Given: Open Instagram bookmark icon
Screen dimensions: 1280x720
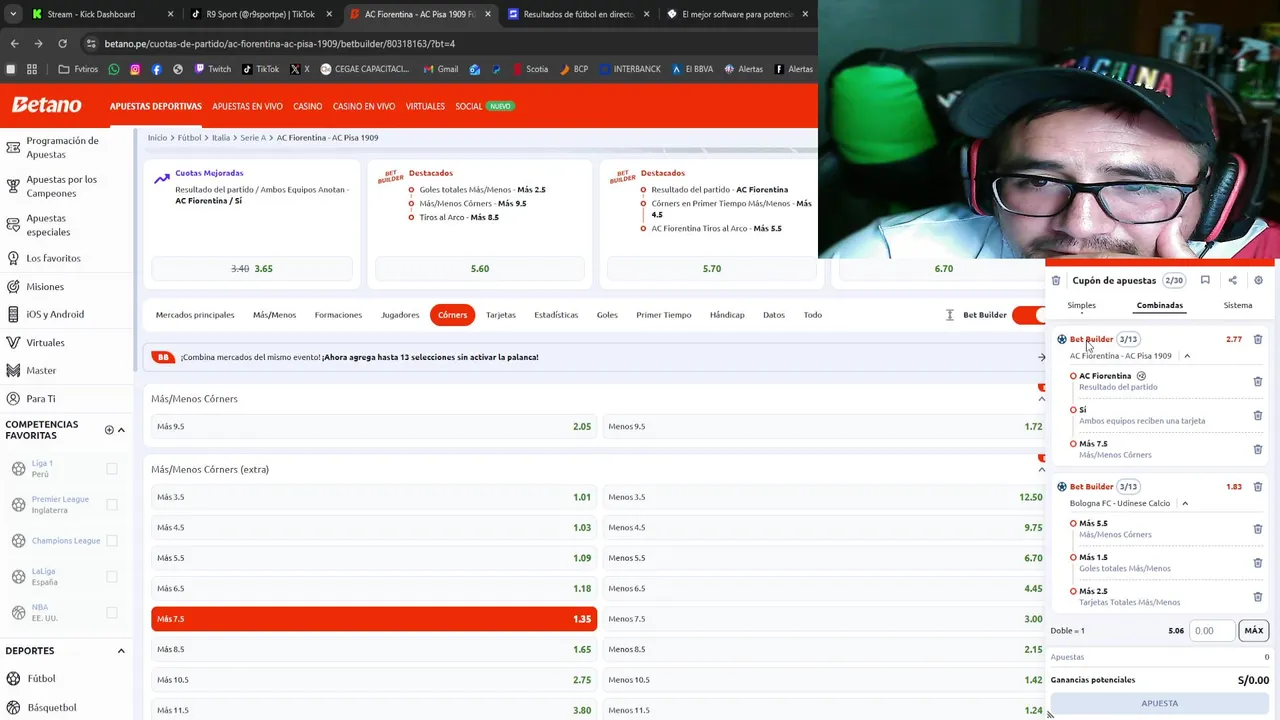Looking at the screenshot, I should 135,69.
